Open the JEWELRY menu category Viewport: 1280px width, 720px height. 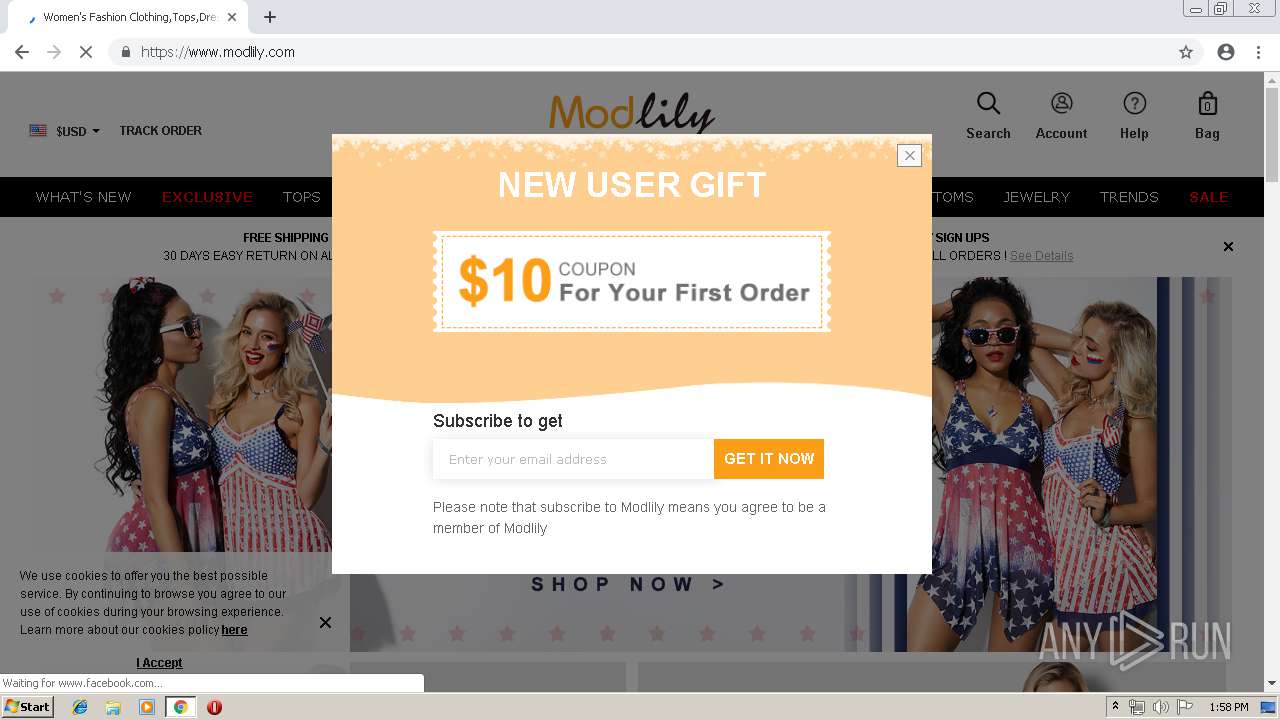(1036, 197)
